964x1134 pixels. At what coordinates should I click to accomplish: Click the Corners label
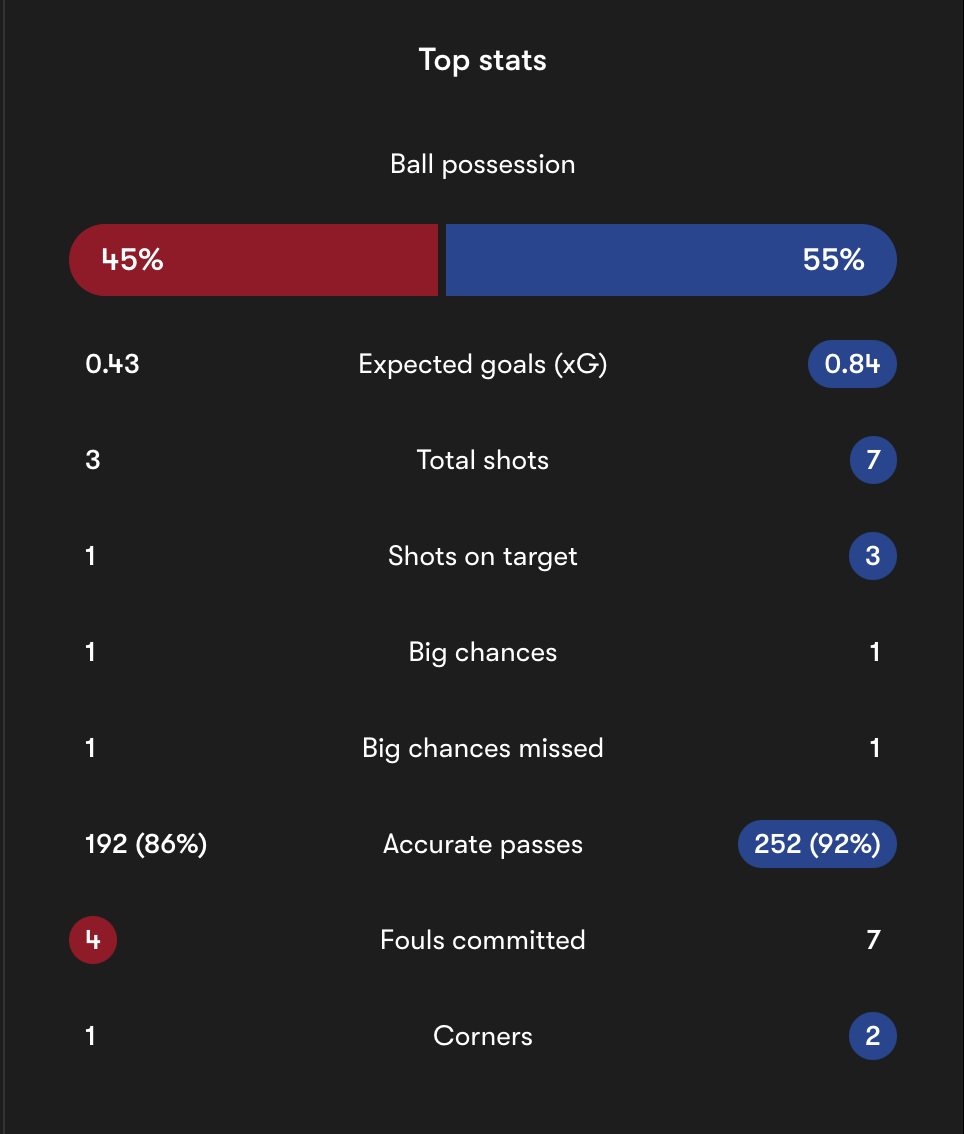482,1036
